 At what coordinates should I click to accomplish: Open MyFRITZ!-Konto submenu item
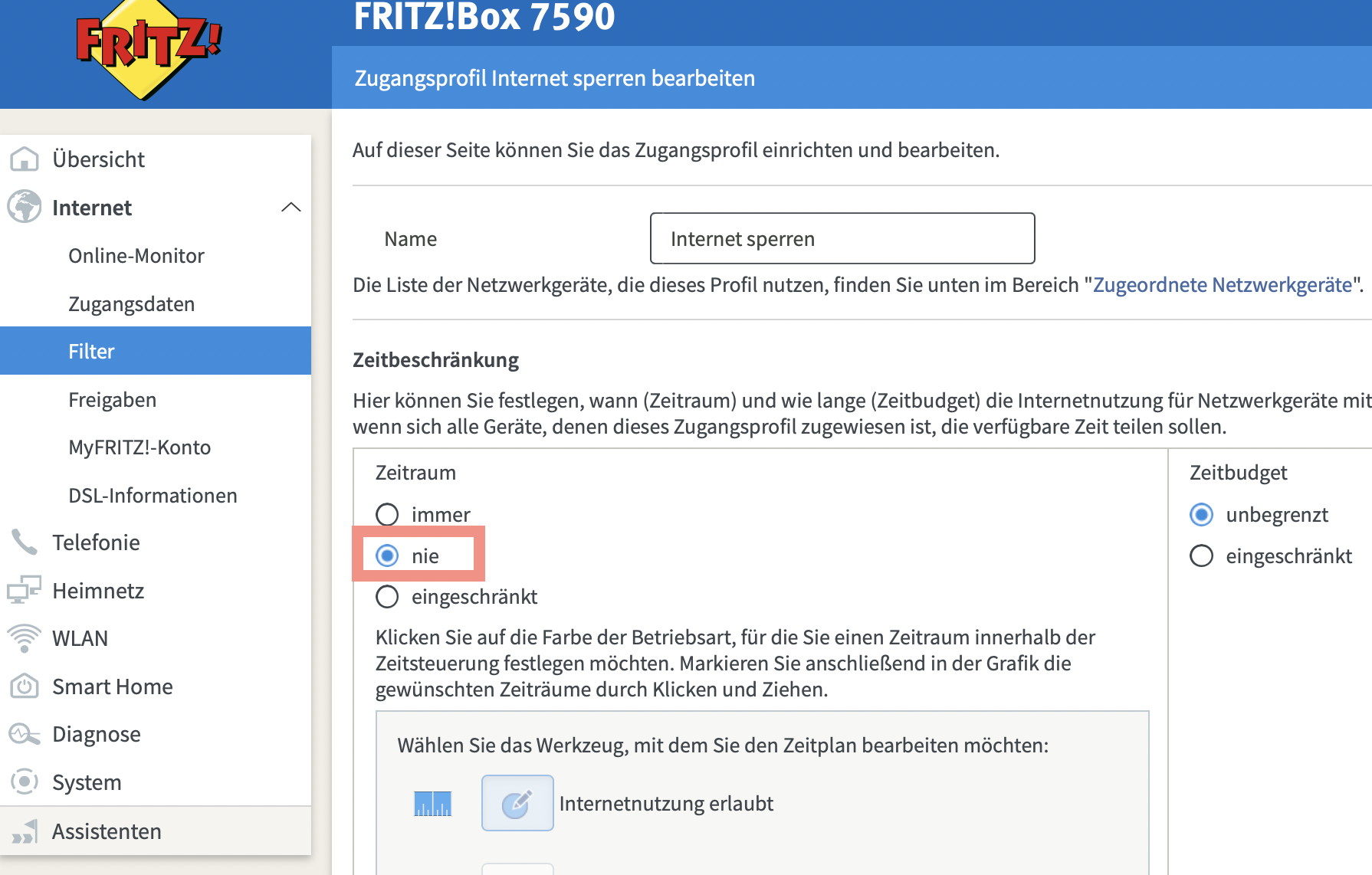(x=156, y=447)
